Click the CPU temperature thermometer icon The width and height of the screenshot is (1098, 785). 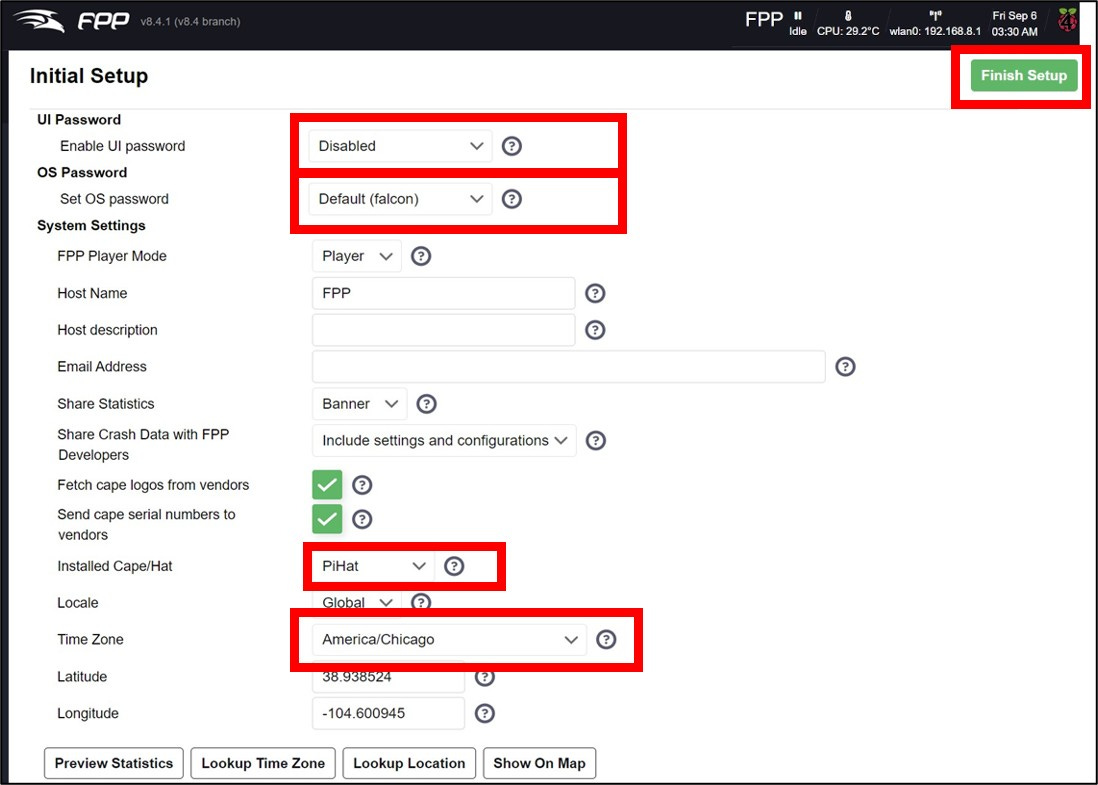pyautogui.click(x=847, y=15)
